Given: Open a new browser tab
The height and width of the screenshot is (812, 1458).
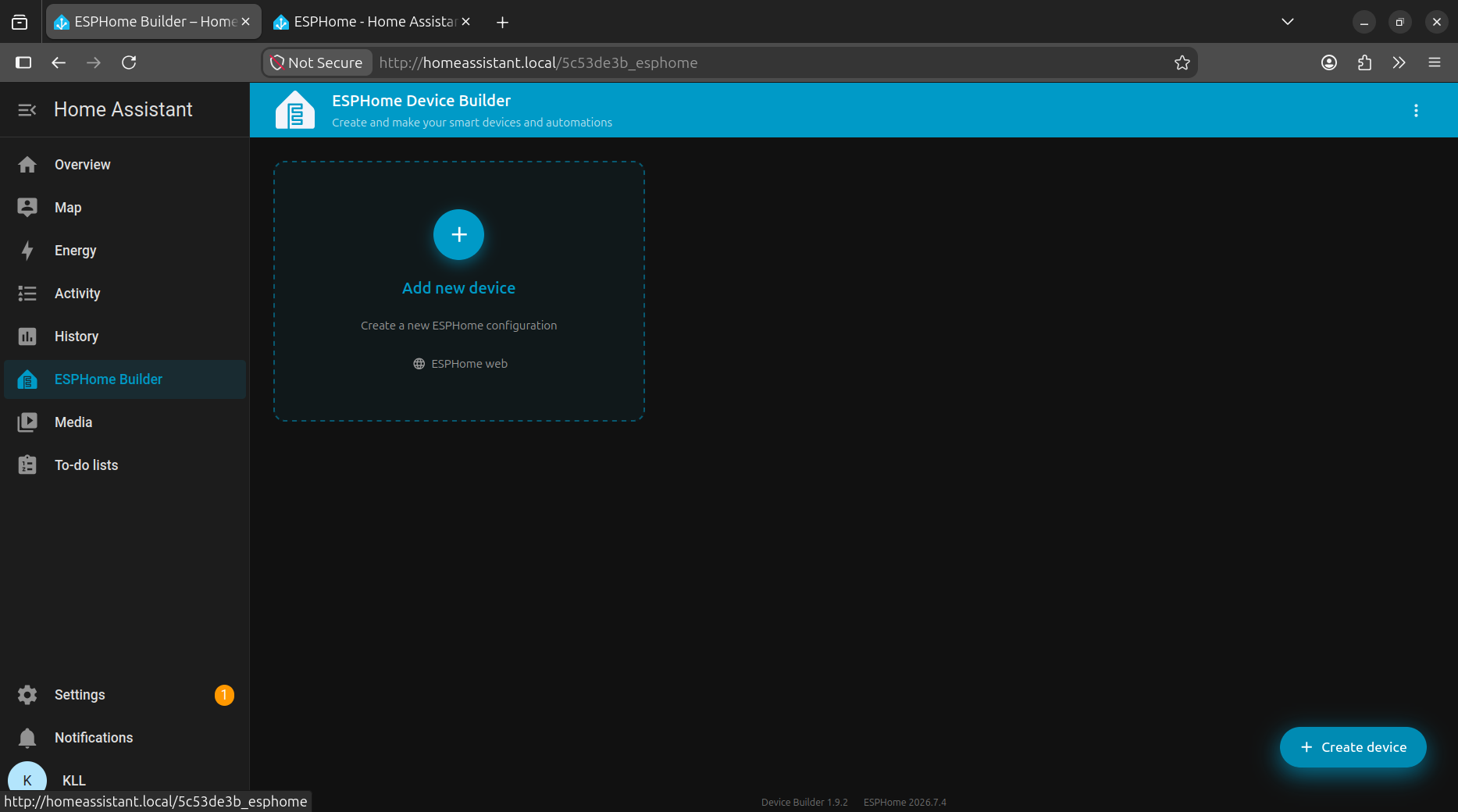Looking at the screenshot, I should [503, 22].
